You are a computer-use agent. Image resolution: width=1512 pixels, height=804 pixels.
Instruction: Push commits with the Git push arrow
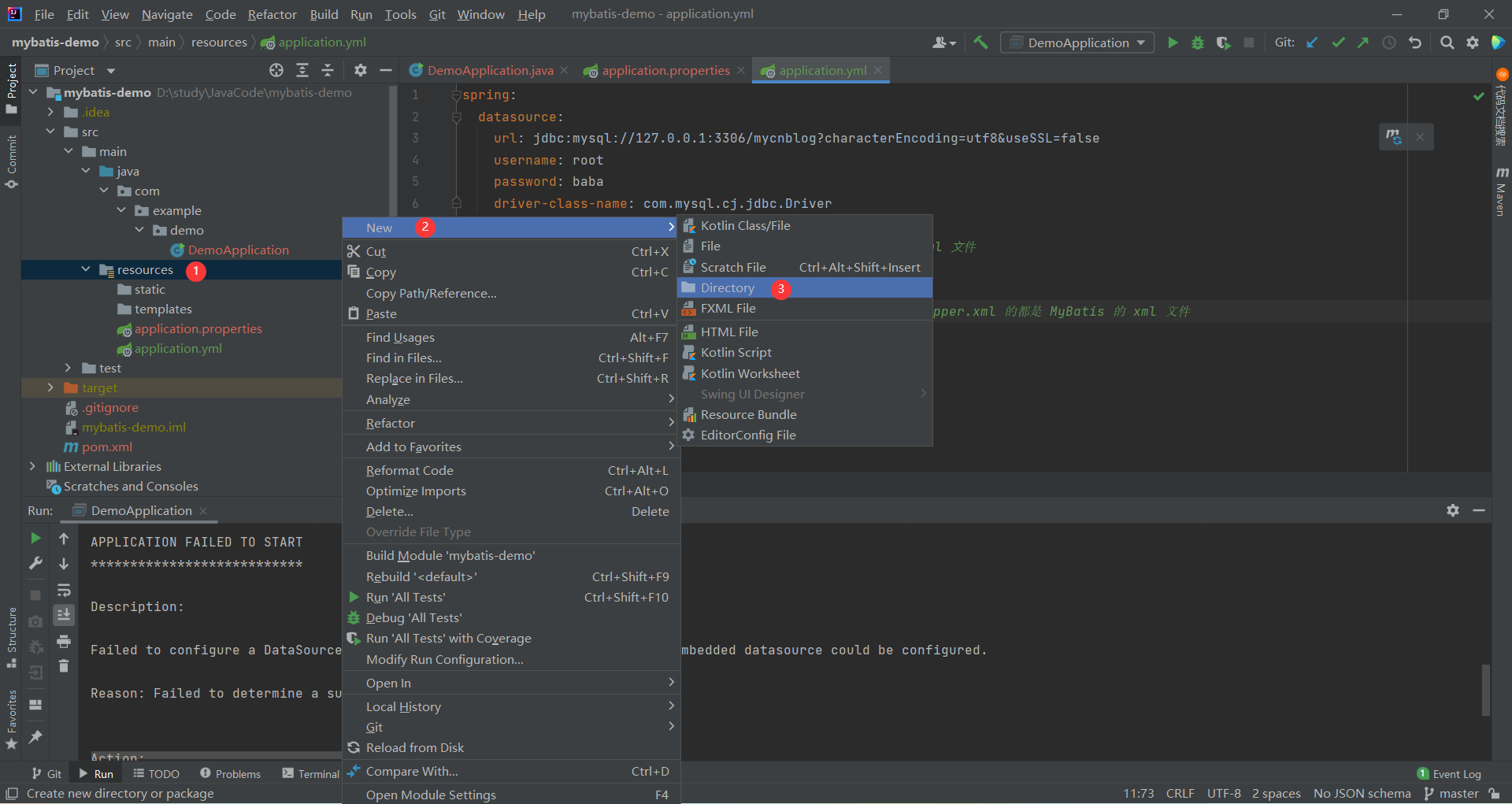tap(1363, 43)
